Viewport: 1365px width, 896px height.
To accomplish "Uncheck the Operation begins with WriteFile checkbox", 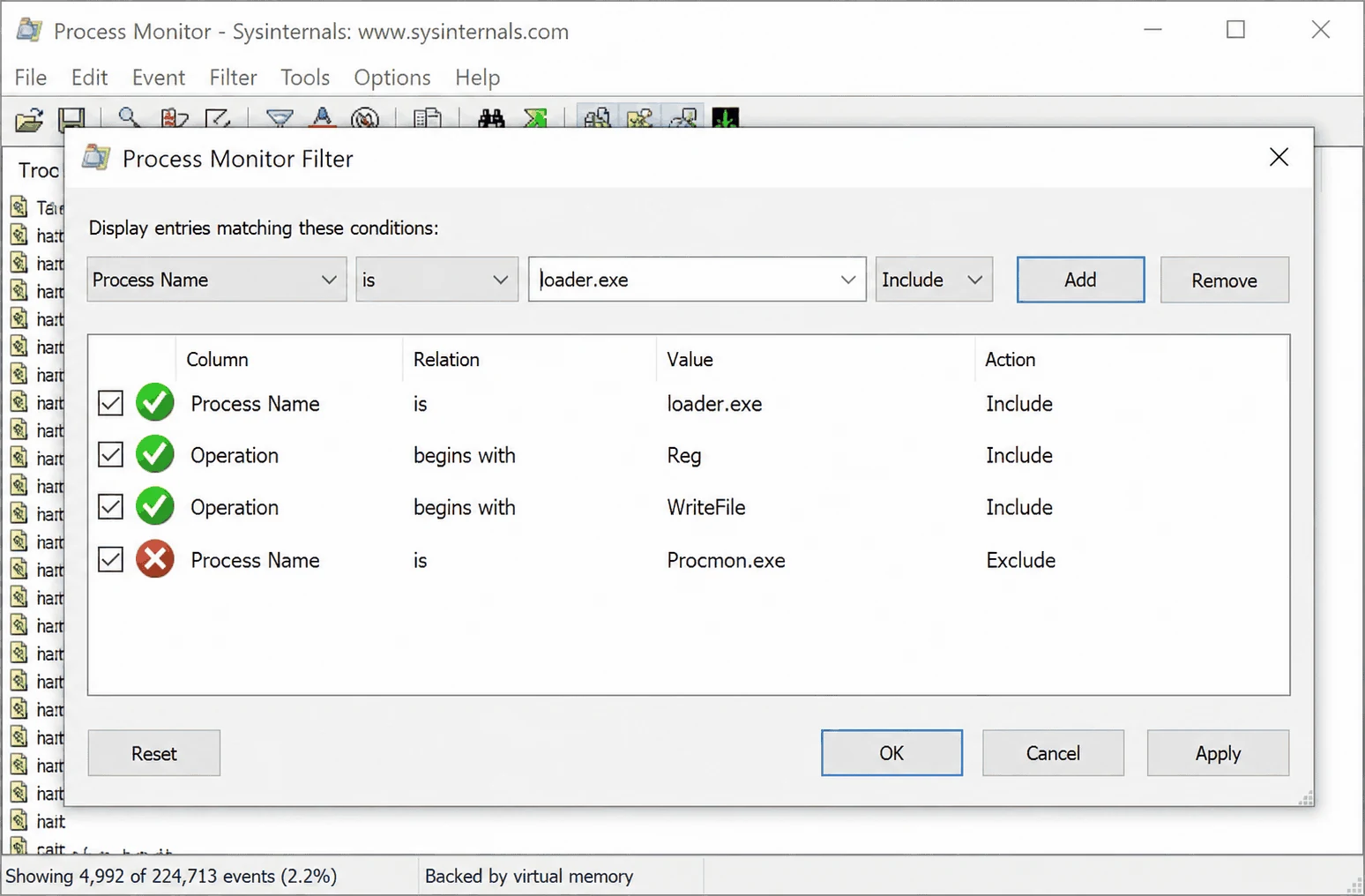I will [110, 507].
